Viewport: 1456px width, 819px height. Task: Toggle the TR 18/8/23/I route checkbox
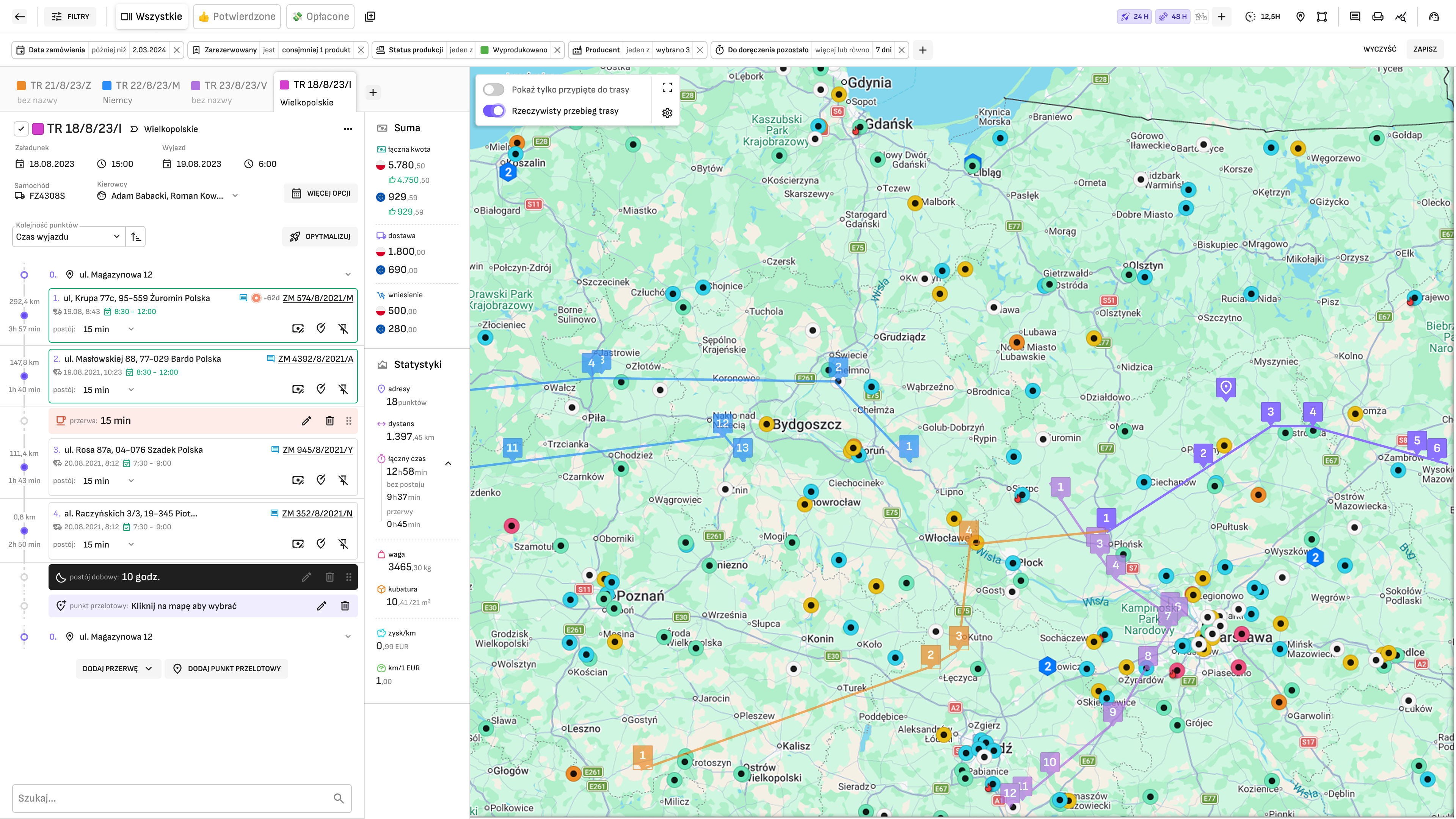pyautogui.click(x=21, y=129)
